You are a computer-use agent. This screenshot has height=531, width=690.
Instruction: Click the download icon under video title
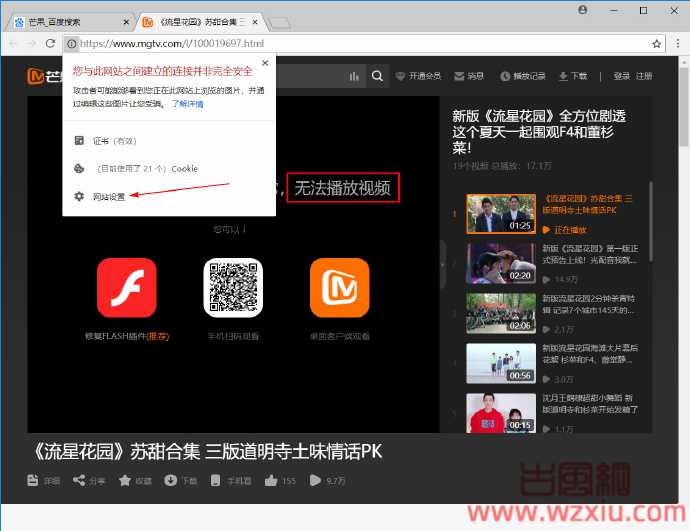point(170,480)
